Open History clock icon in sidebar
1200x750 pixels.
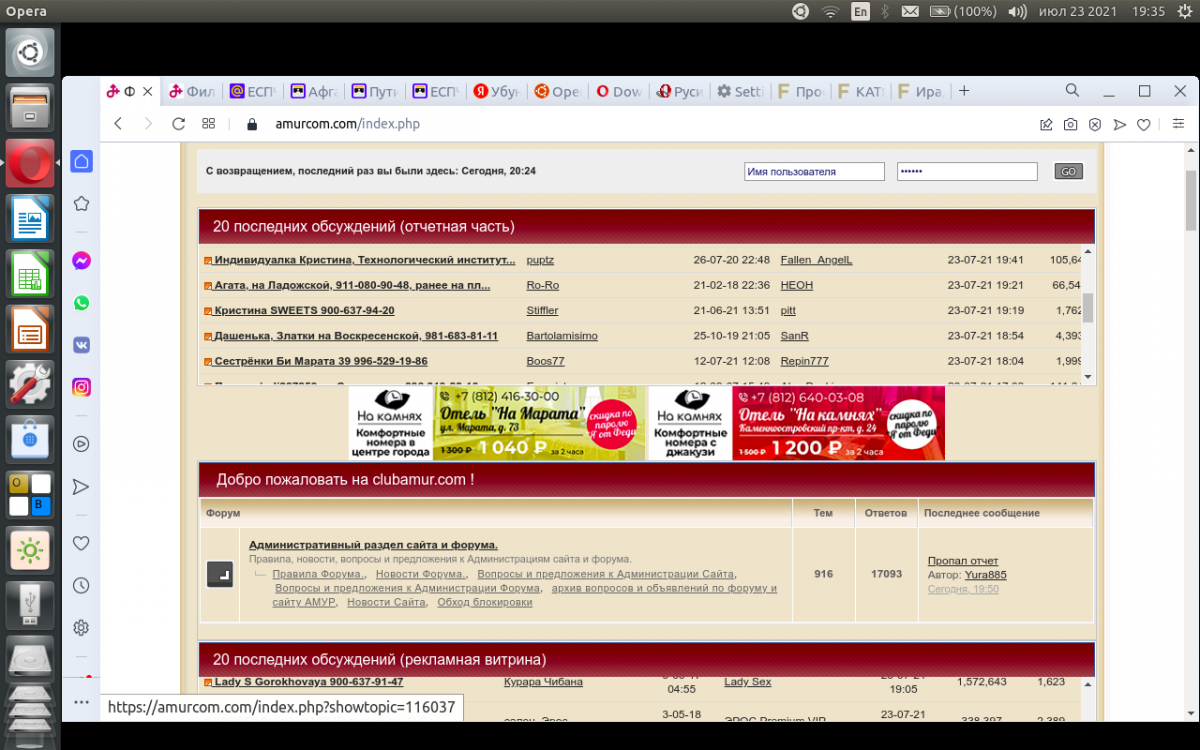click(x=81, y=585)
